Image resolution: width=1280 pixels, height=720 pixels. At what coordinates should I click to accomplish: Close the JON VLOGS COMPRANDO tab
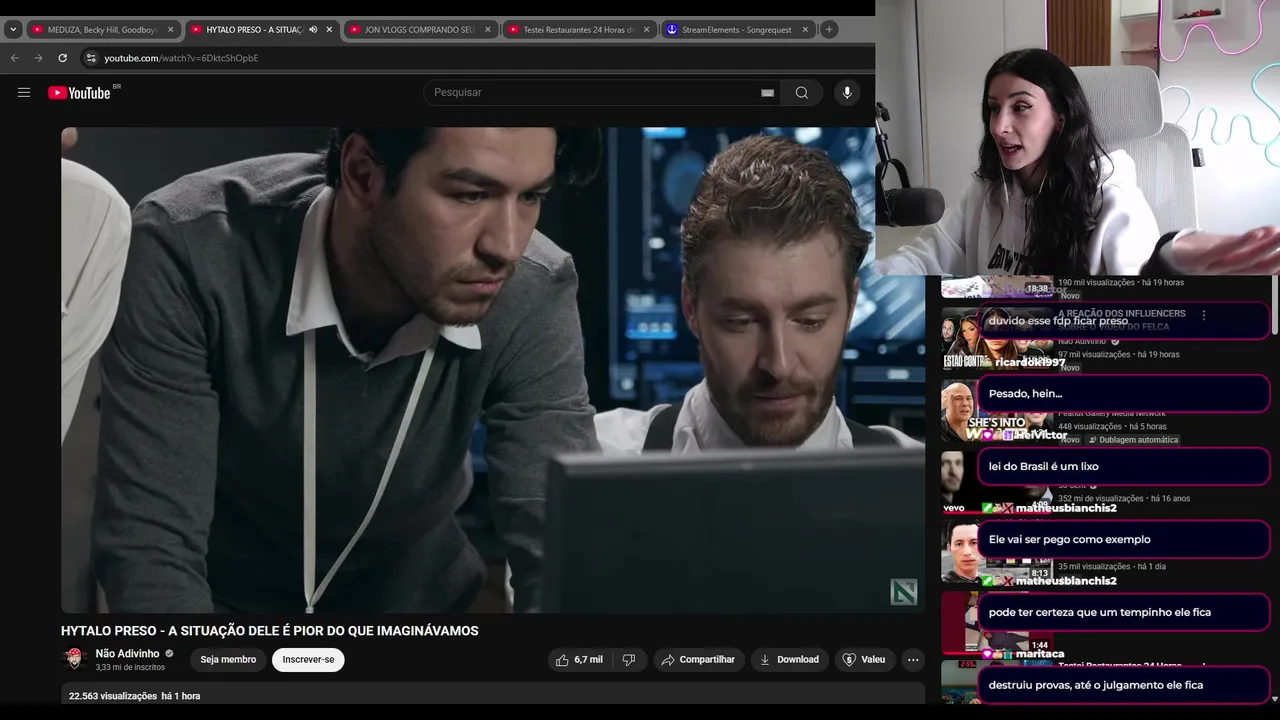click(x=488, y=30)
